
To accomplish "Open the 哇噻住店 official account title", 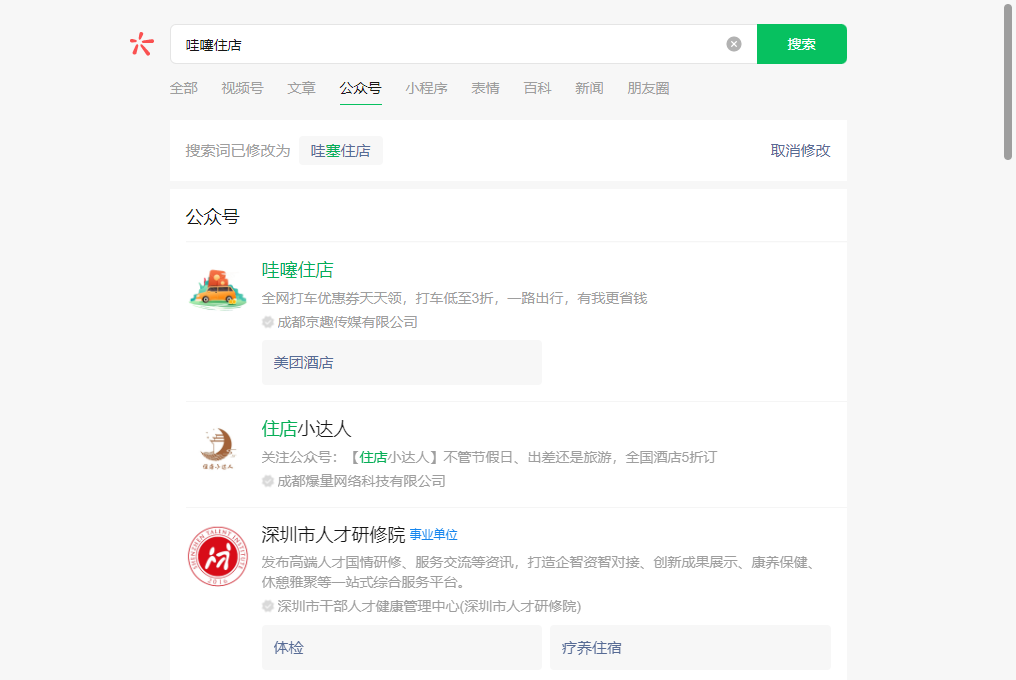I will [x=297, y=270].
